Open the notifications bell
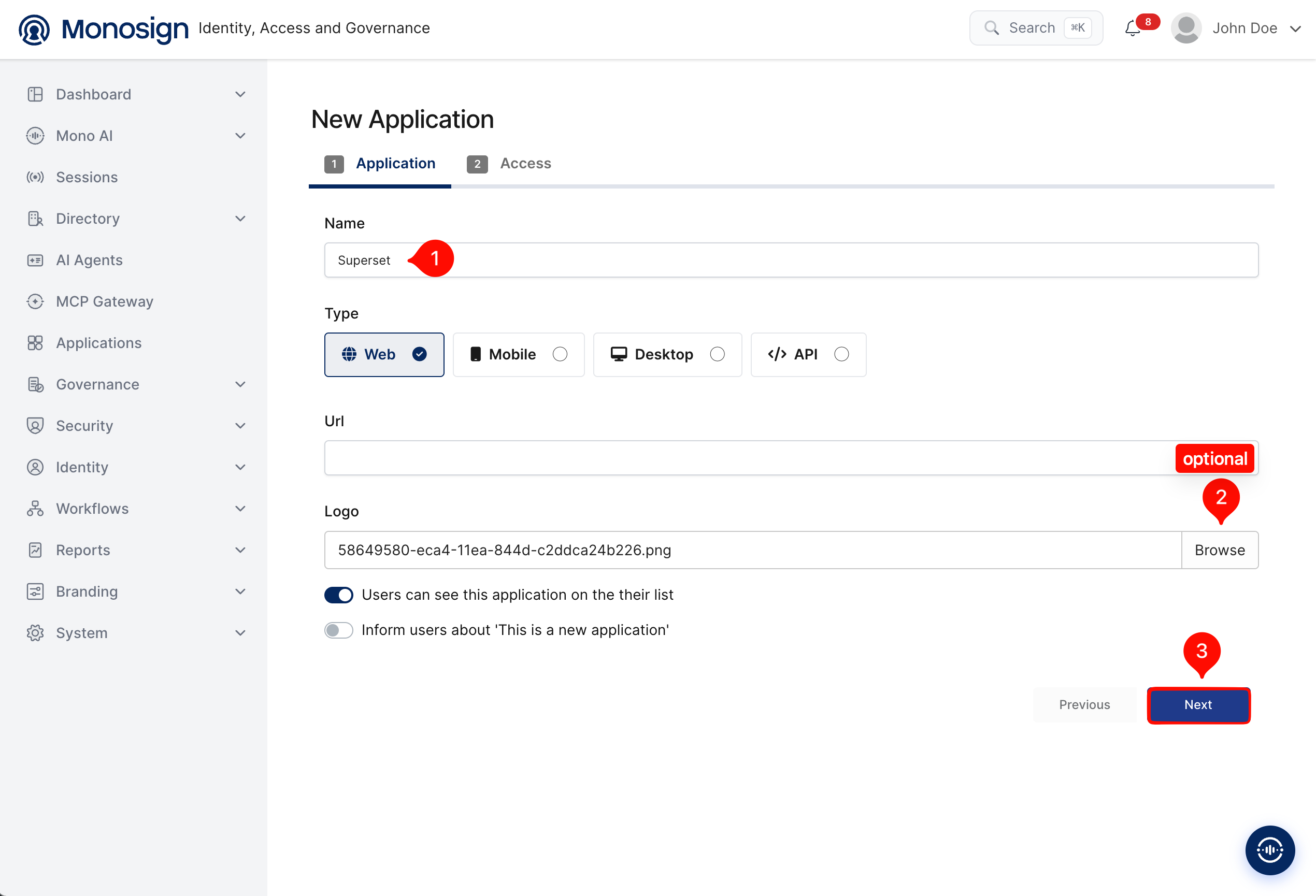Image resolution: width=1316 pixels, height=896 pixels. coord(1132,28)
